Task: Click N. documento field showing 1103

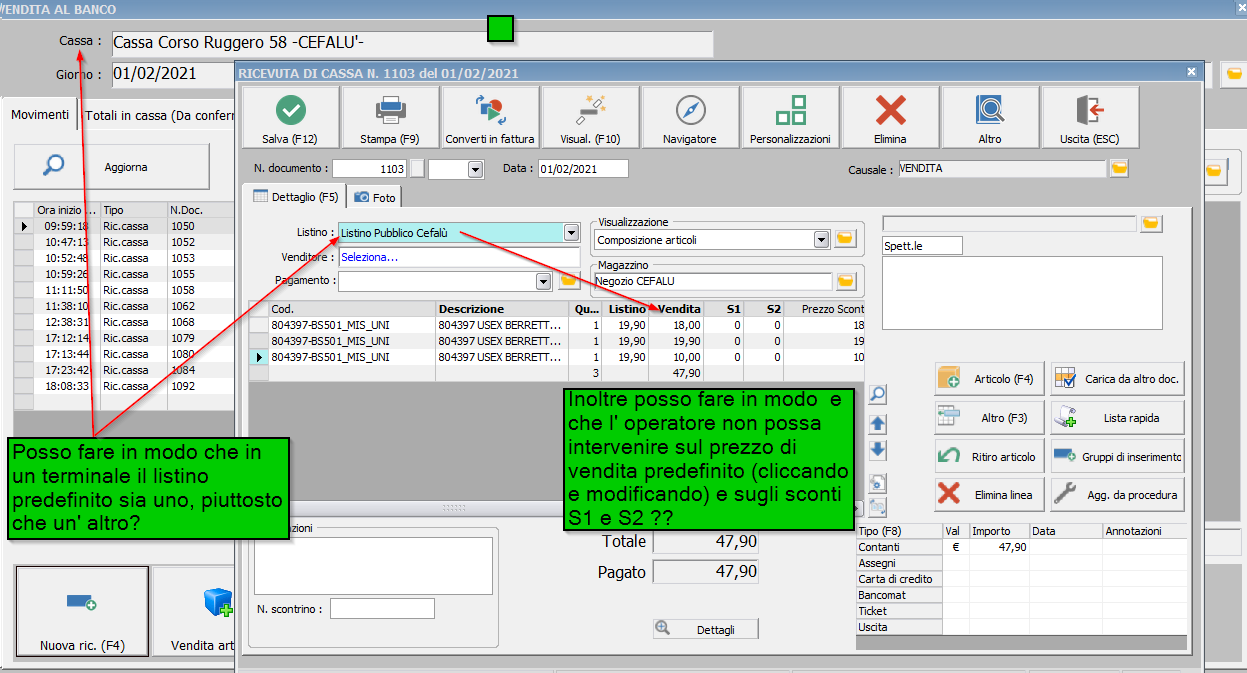Action: pyautogui.click(x=372, y=169)
